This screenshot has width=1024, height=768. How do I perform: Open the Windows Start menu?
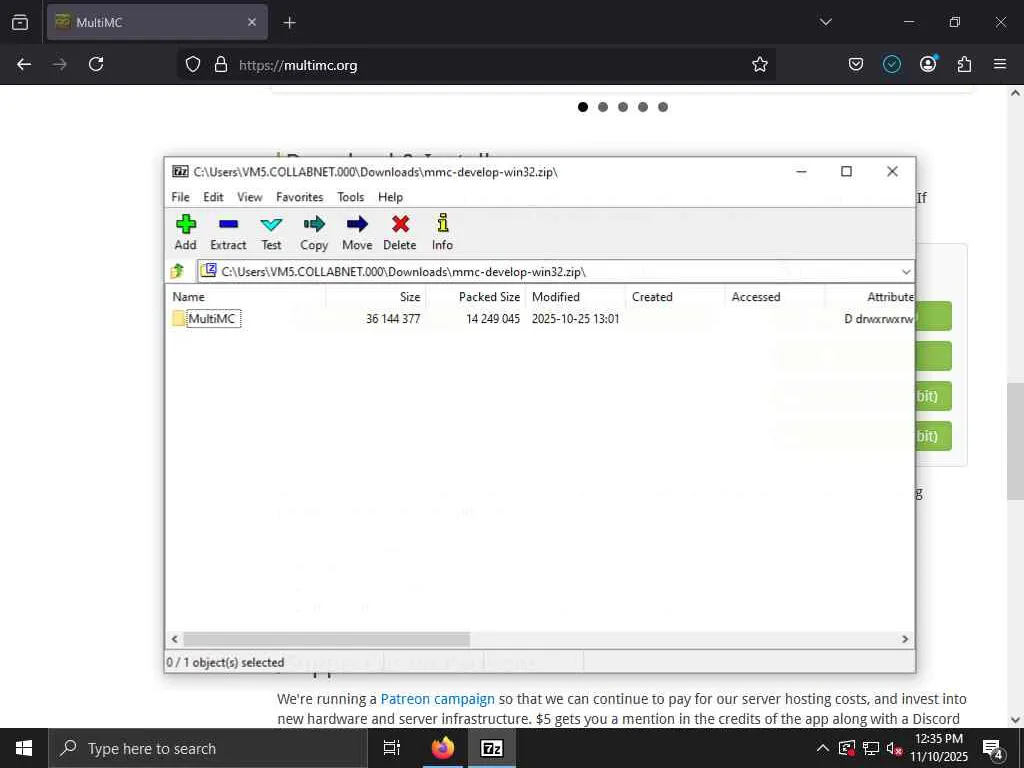click(x=24, y=748)
